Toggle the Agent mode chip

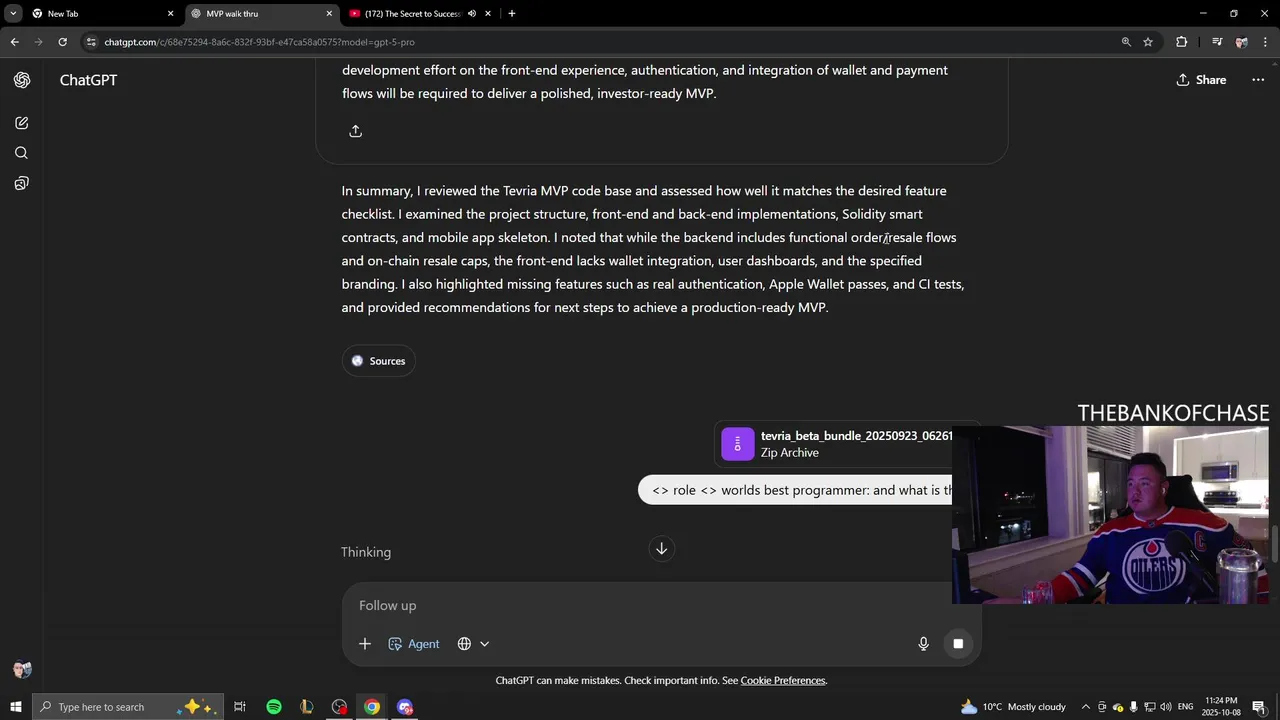tap(414, 644)
